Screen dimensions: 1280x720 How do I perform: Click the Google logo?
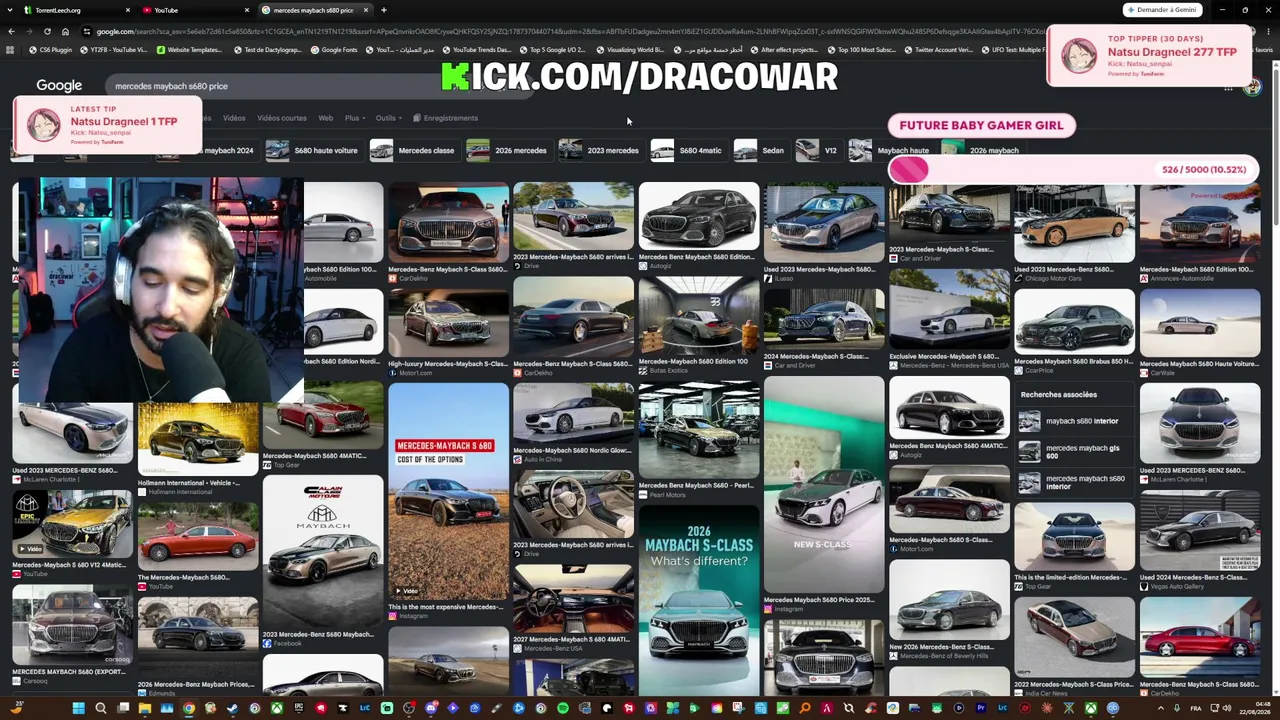tap(59, 86)
